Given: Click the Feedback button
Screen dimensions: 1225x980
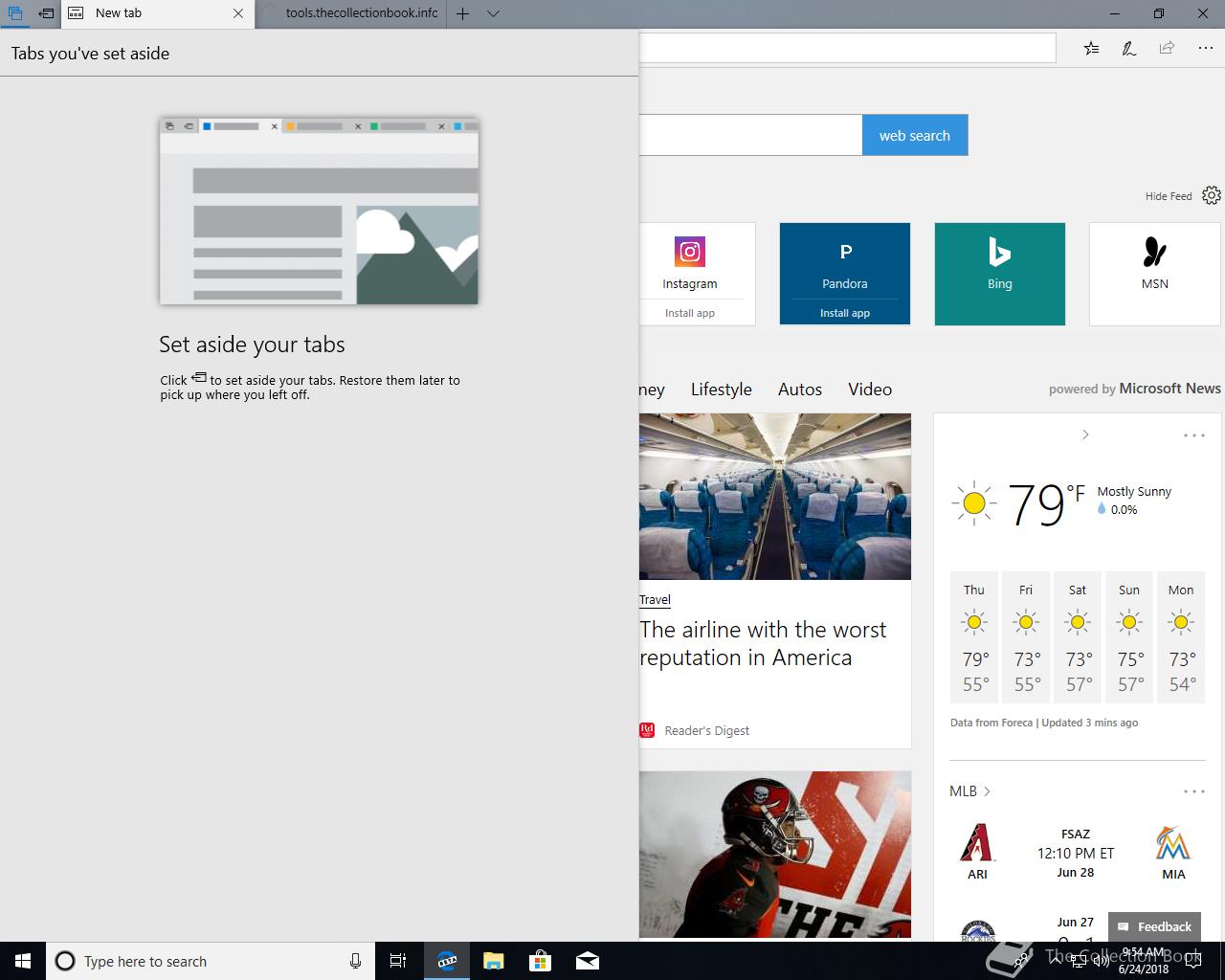Looking at the screenshot, I should tap(1154, 926).
